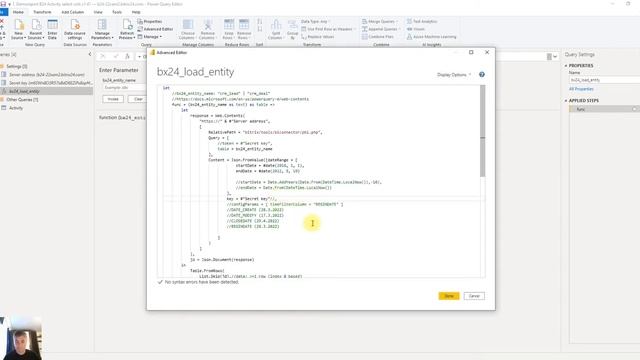The width and height of the screenshot is (640, 360).
Task: Switch to the Tools ribbon tab
Action: coord(117,12)
